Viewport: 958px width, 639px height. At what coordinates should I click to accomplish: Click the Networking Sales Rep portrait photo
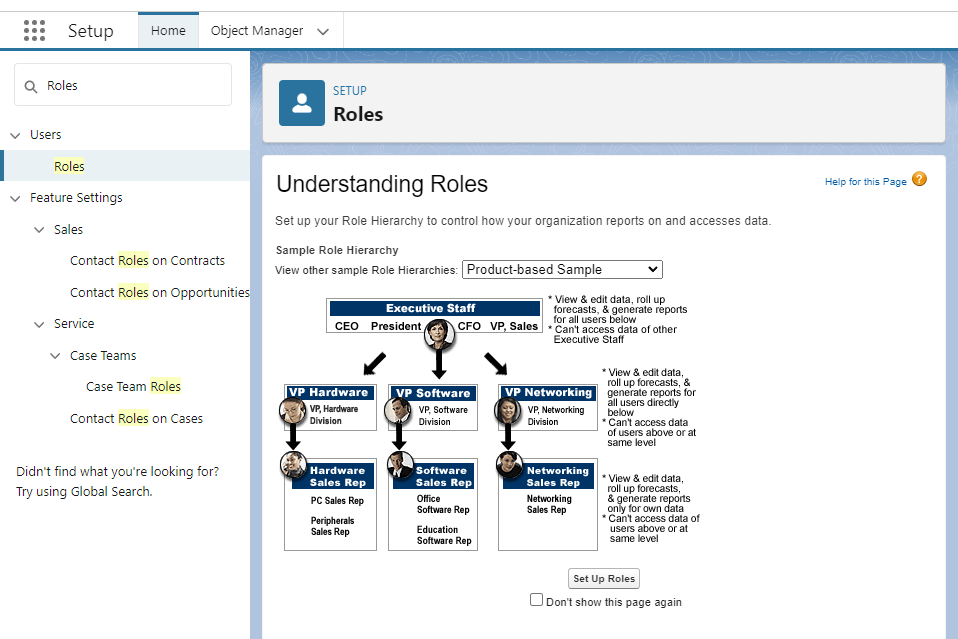509,465
